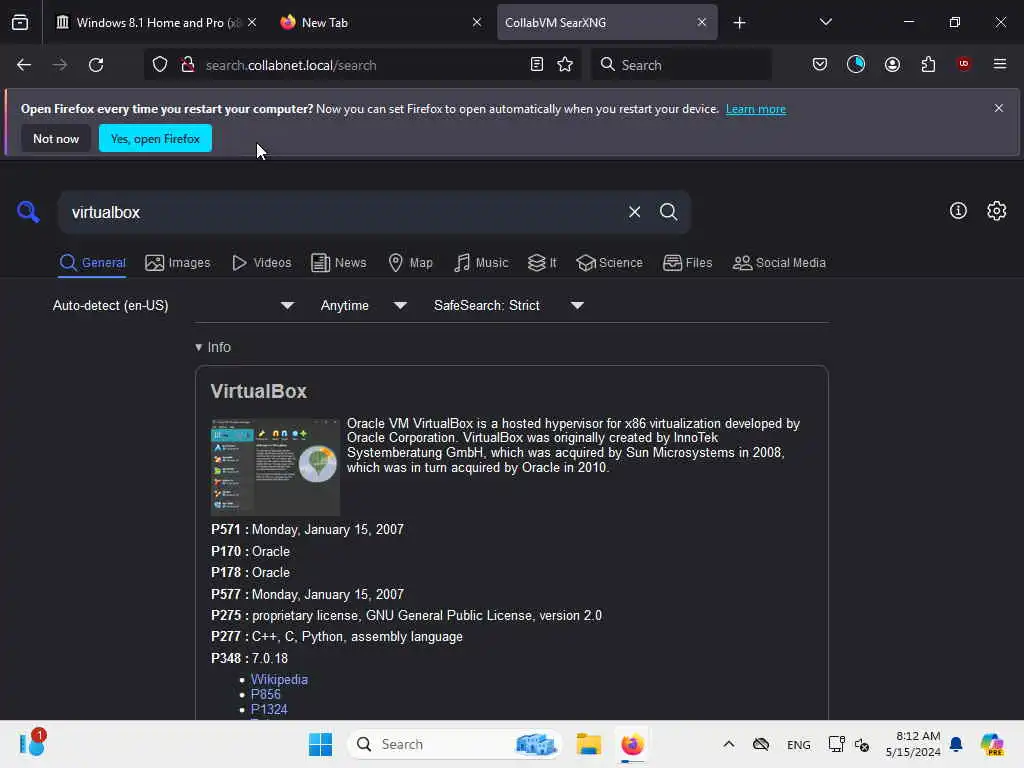Click the address bar URL field
The height and width of the screenshot is (768, 1024).
tap(362, 65)
